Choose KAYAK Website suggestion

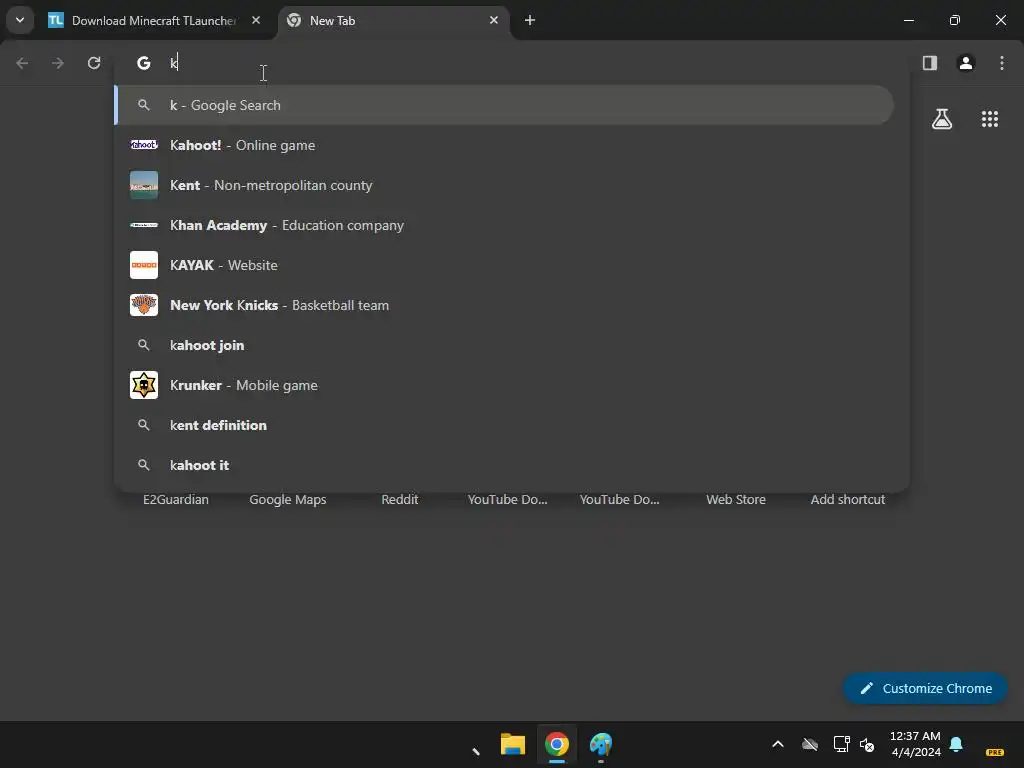504,265
